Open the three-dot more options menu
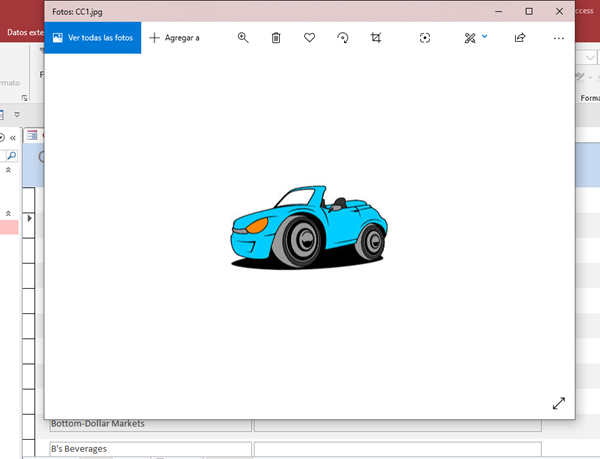This screenshot has width=600, height=459. pyautogui.click(x=558, y=38)
